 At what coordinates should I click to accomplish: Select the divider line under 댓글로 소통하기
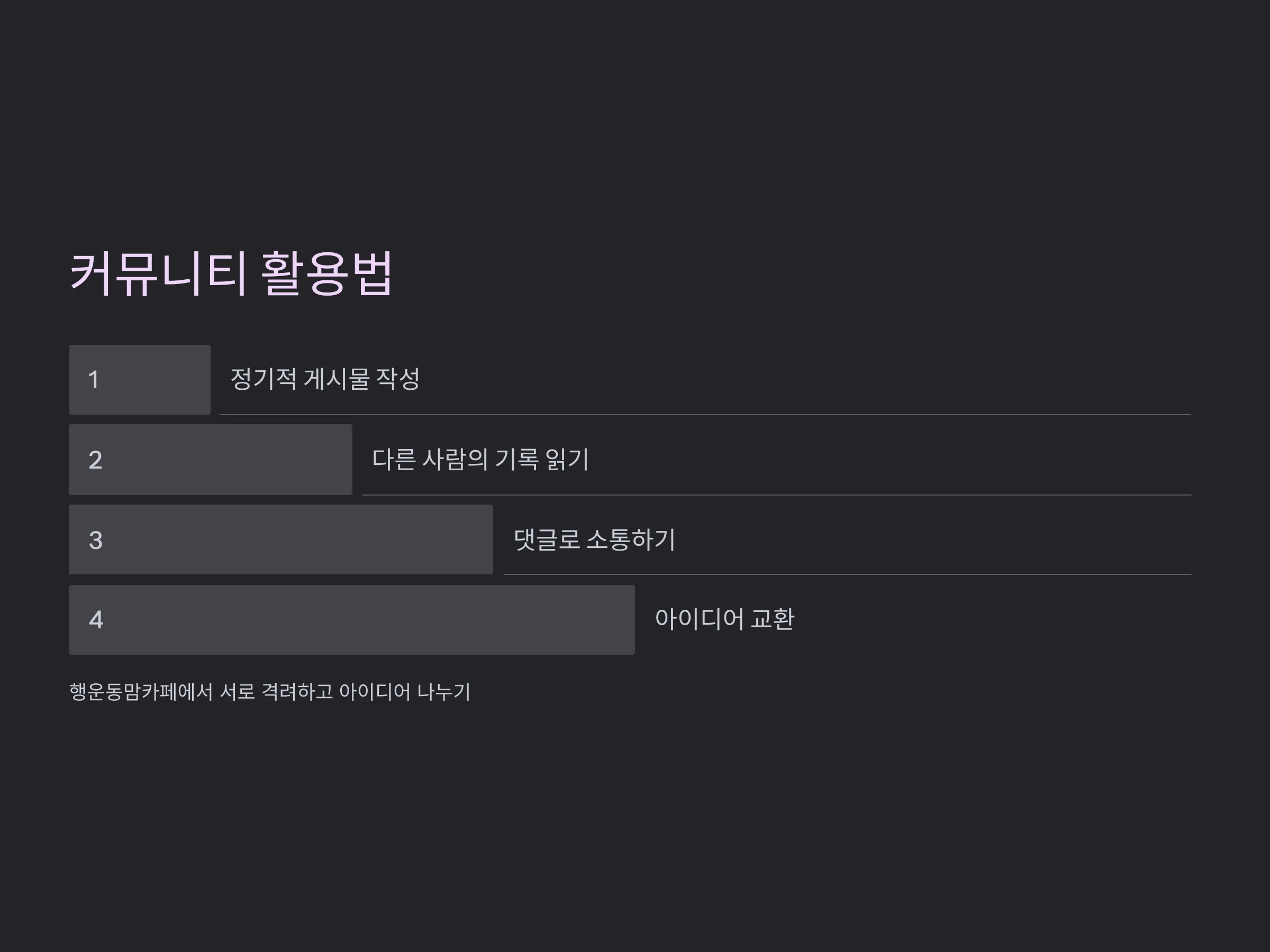pyautogui.click(x=847, y=574)
